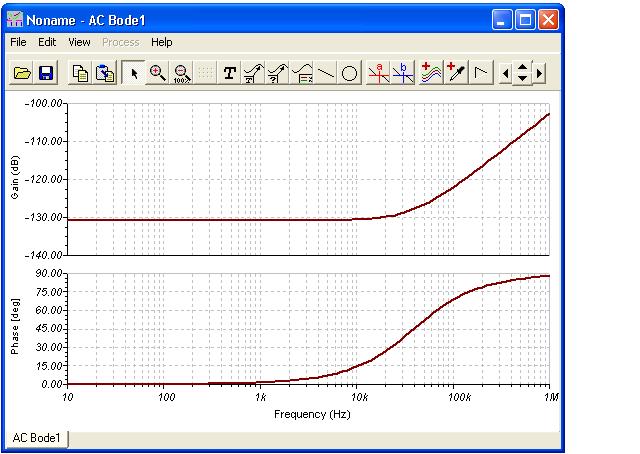Select the 100k frequency tick label
The image size is (640, 454).
click(x=459, y=397)
